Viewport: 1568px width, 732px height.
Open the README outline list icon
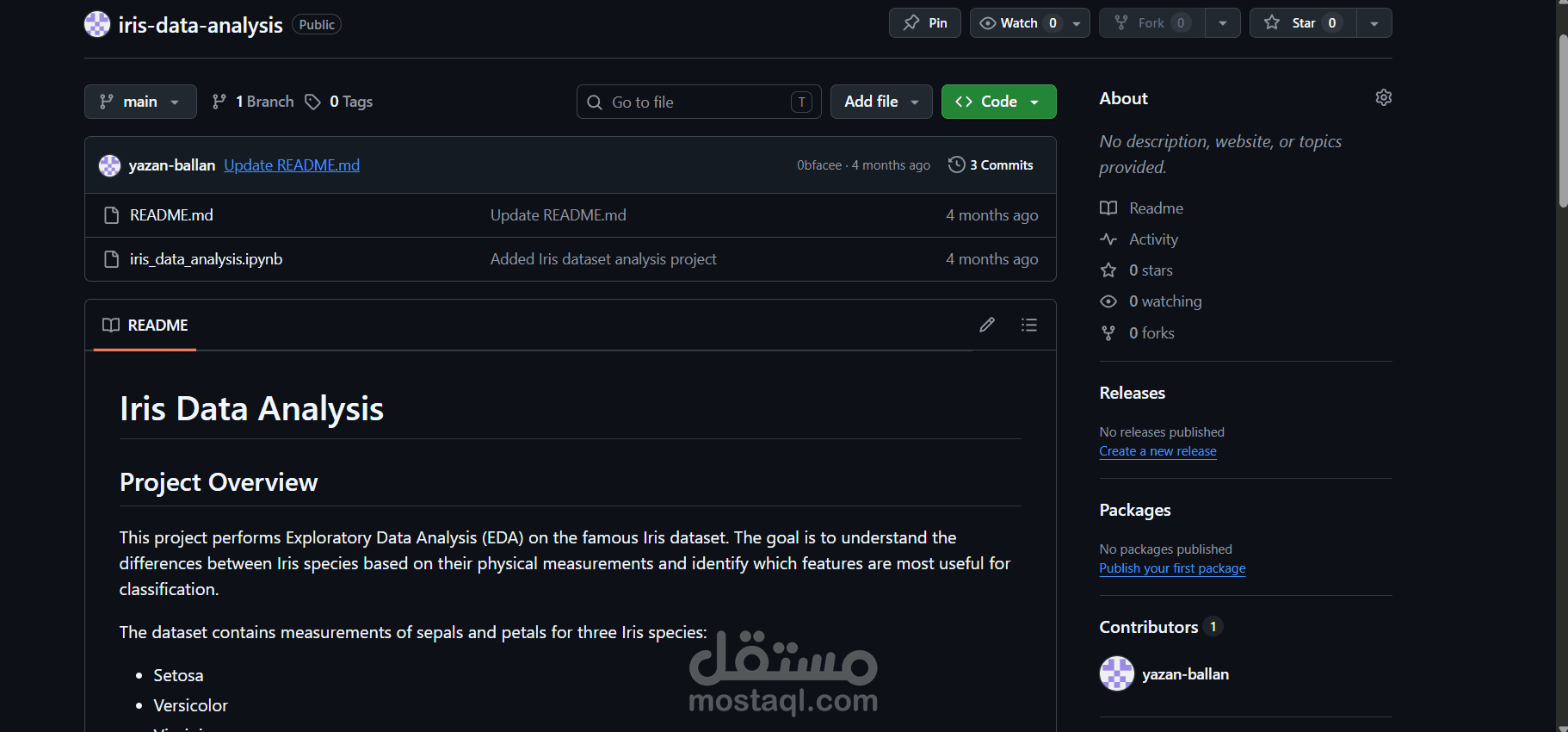[x=1029, y=325]
